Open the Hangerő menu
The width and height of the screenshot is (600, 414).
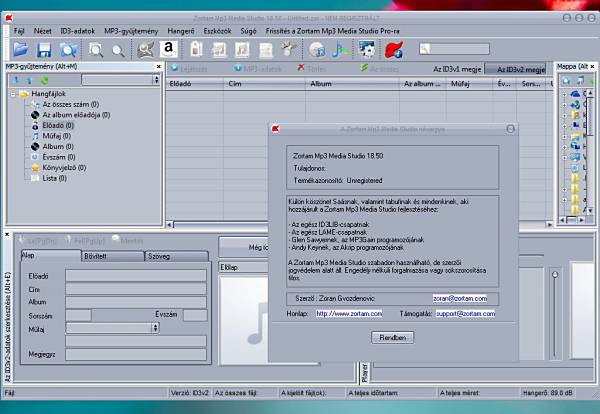[x=181, y=31]
